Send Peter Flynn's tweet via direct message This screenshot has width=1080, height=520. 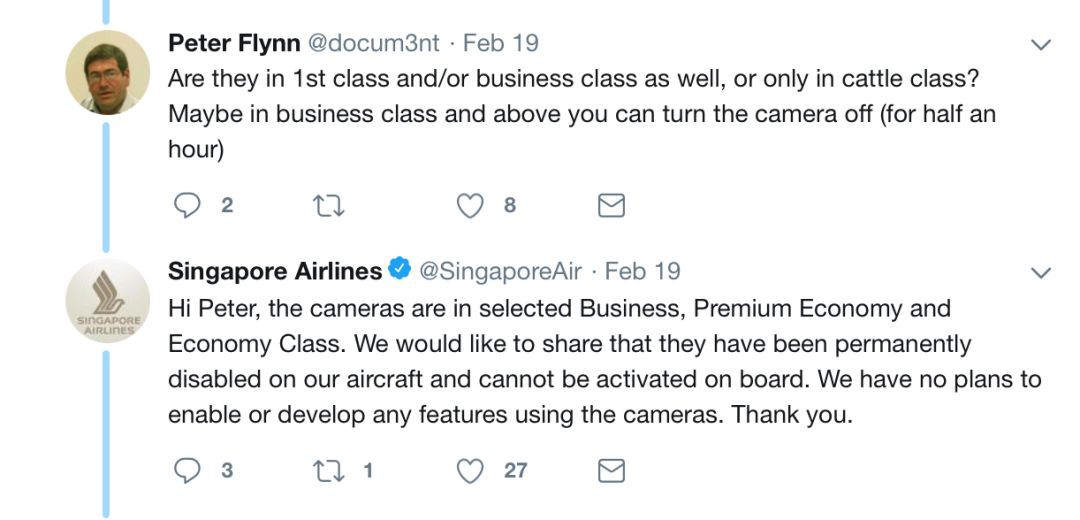[611, 206]
